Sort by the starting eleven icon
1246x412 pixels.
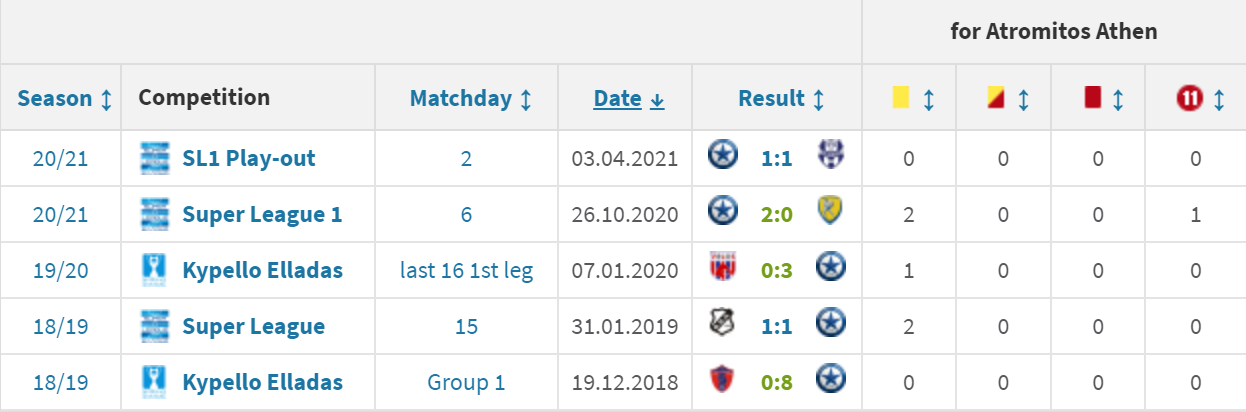[x=1189, y=98]
